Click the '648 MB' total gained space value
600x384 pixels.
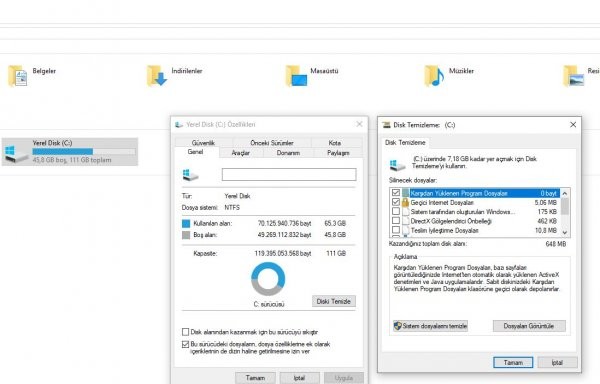[556, 244]
